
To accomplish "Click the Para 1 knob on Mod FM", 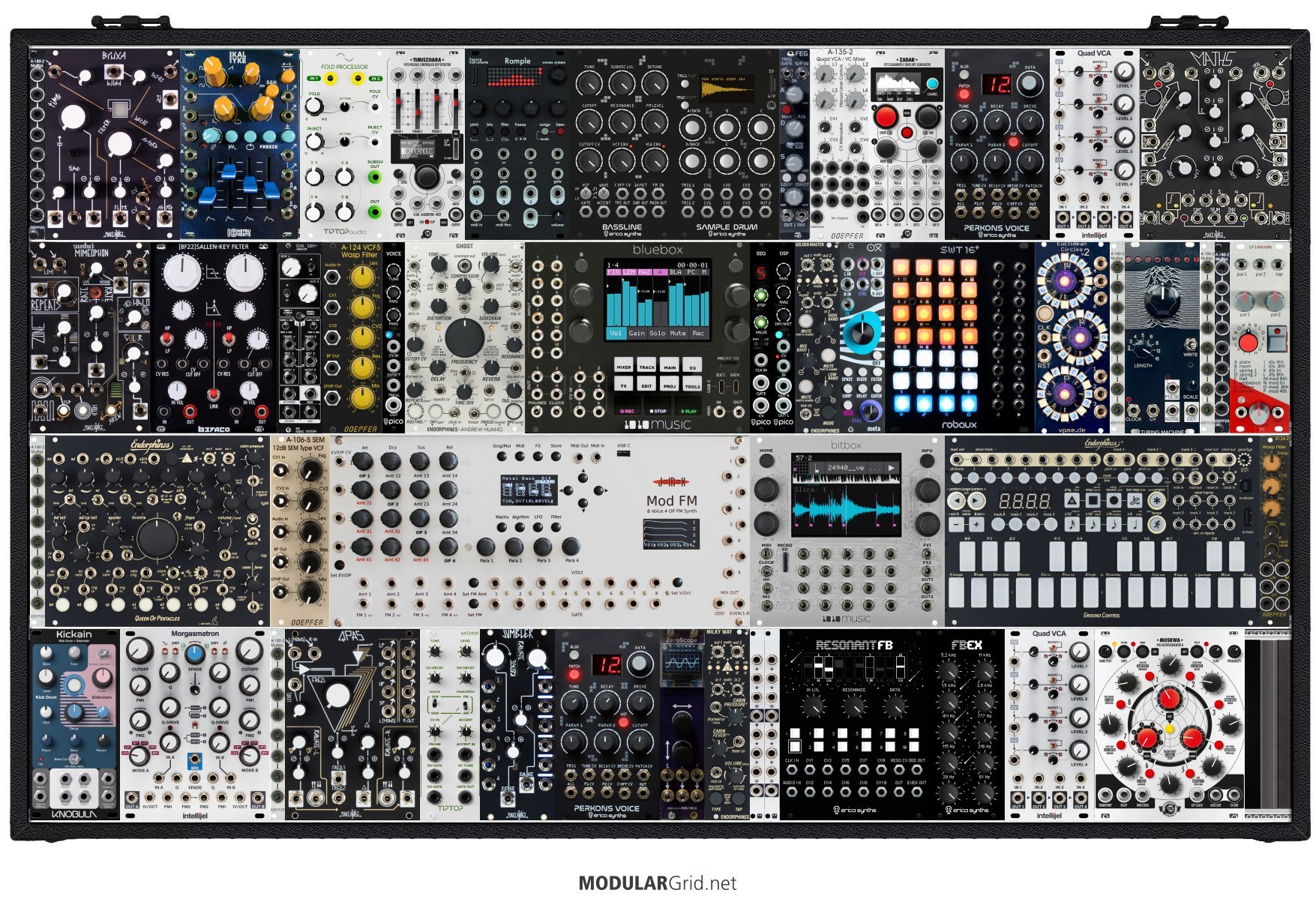I will tap(486, 547).
